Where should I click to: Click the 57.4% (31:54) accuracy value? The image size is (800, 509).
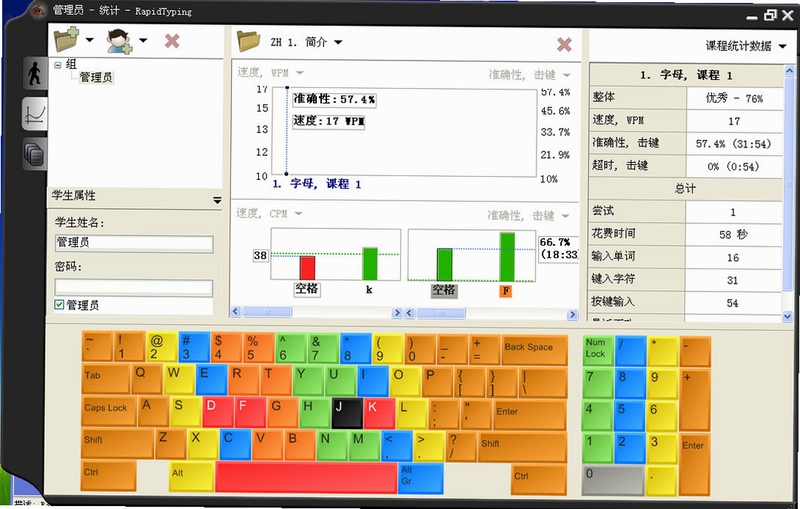pyautogui.click(x=734, y=144)
